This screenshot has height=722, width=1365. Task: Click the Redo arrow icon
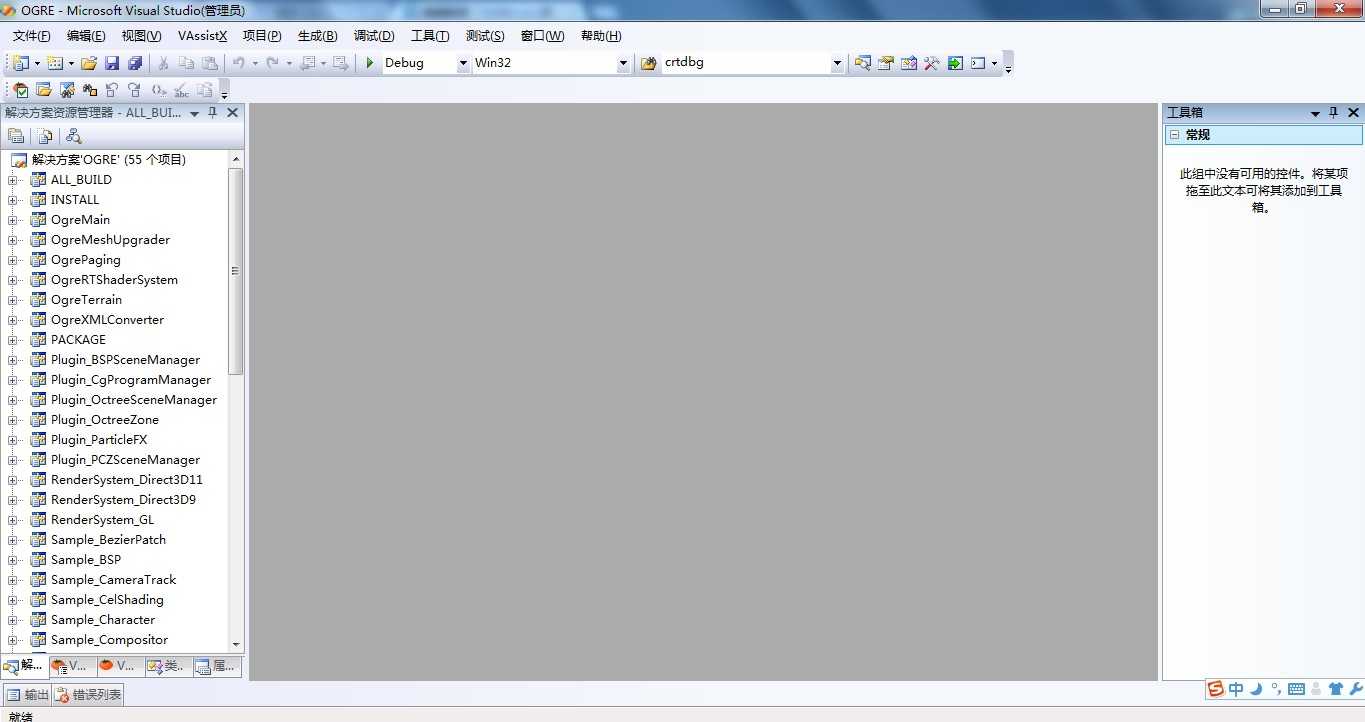tap(272, 63)
